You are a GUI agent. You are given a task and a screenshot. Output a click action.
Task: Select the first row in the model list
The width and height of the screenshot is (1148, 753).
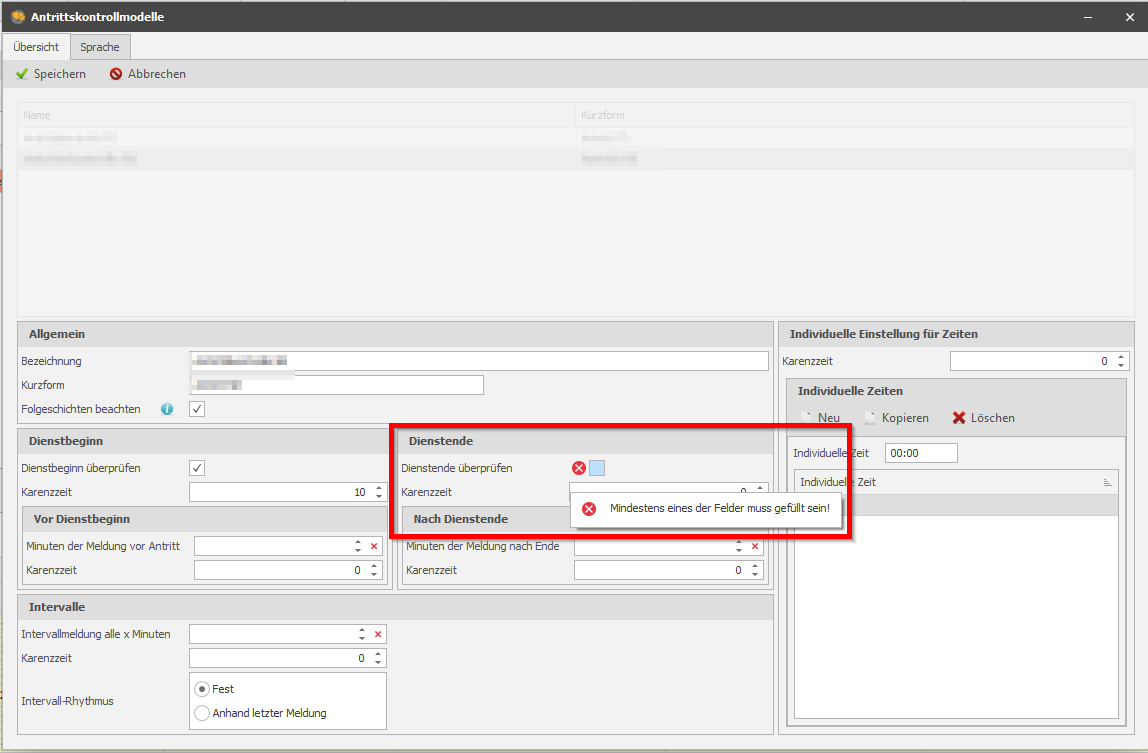point(575,138)
